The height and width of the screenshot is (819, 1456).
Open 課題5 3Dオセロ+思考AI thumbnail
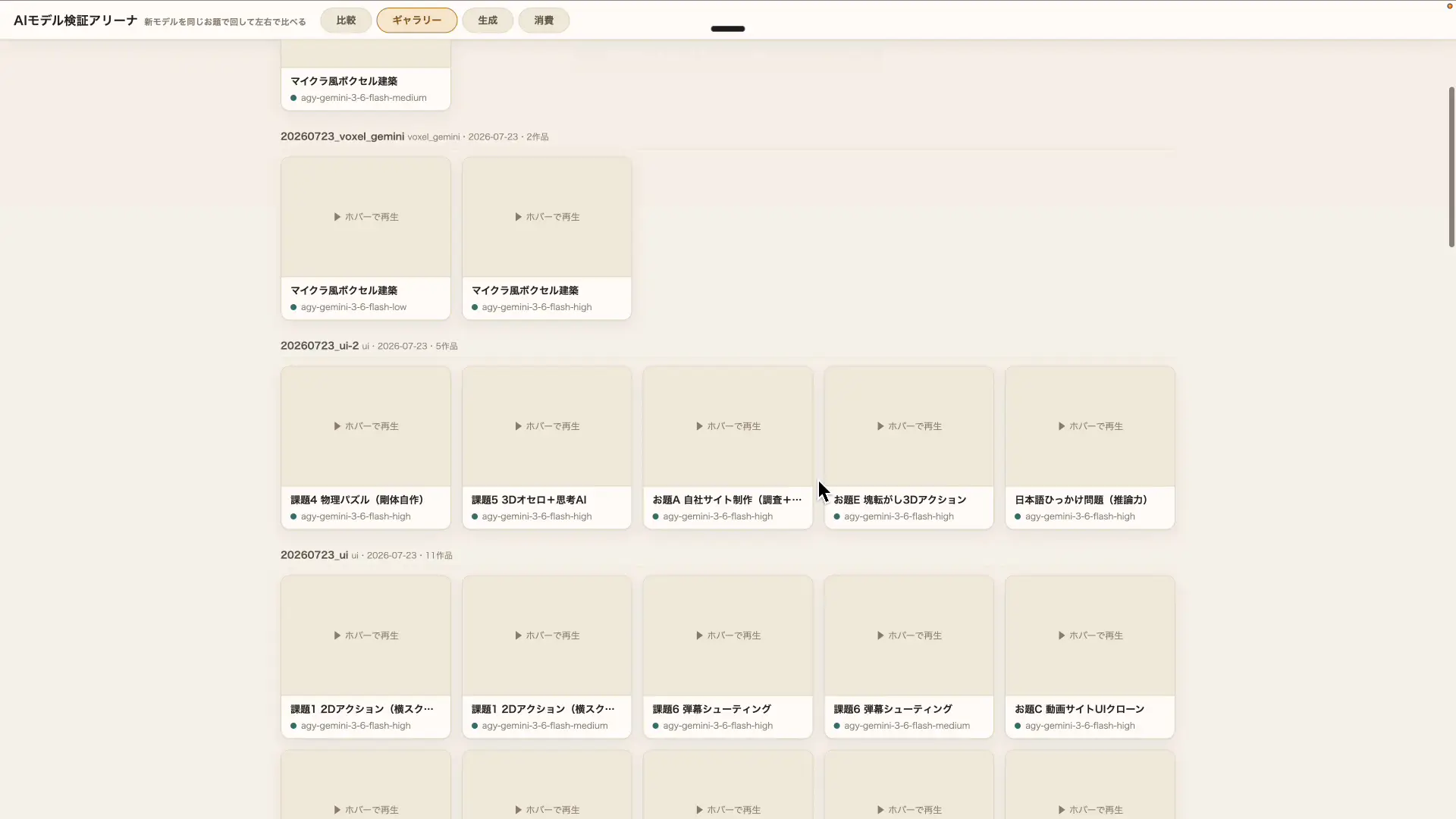point(547,426)
